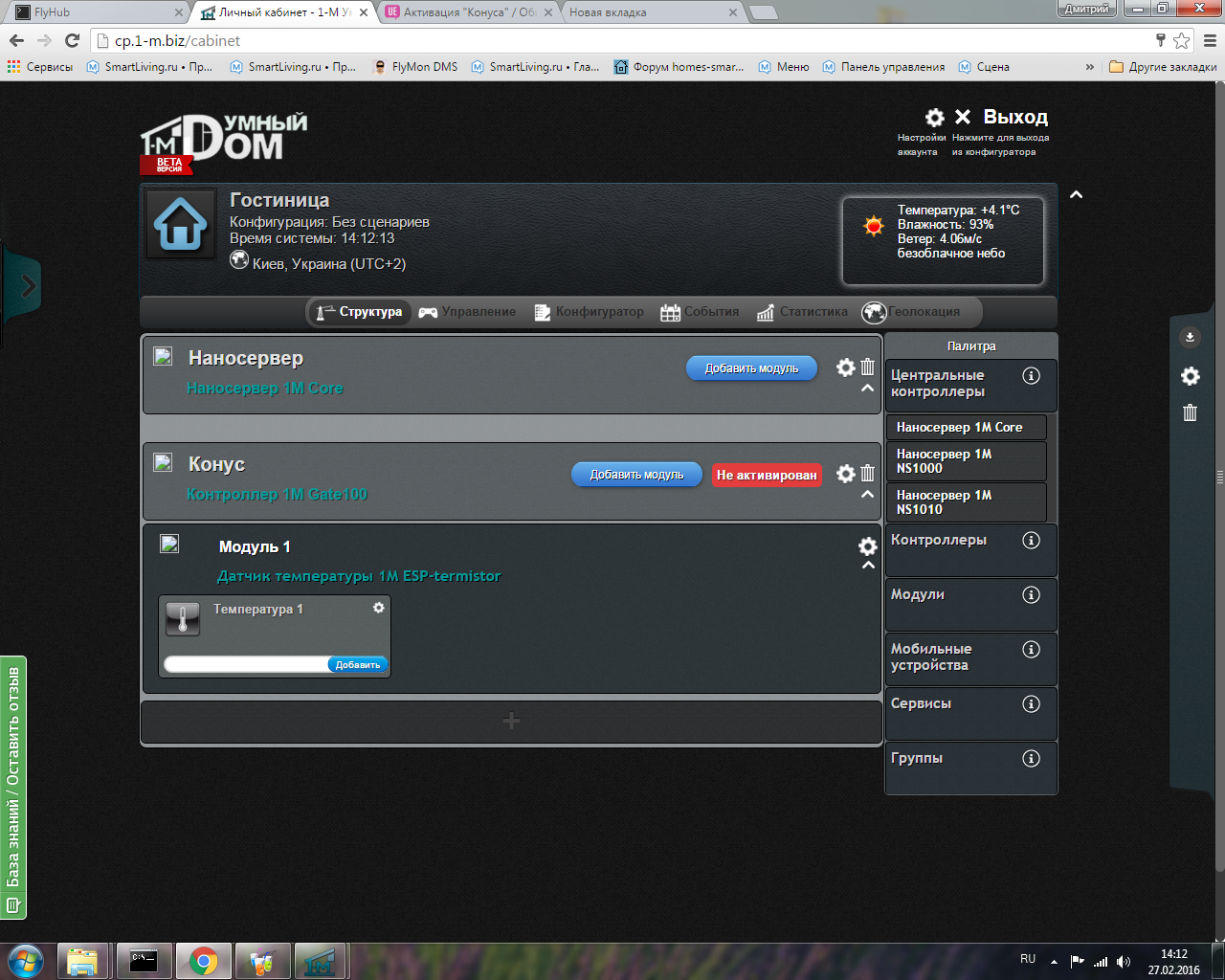Click Панель управления bookmark
1225x980 pixels.
(883, 67)
